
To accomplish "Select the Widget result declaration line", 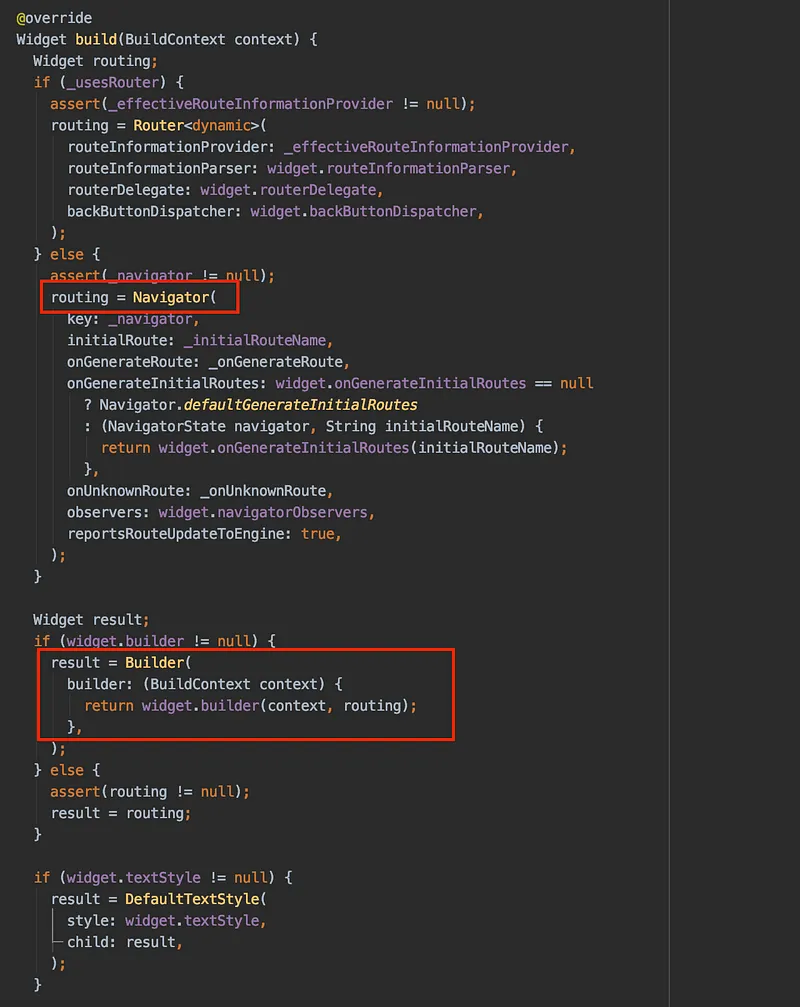I will [x=89, y=619].
